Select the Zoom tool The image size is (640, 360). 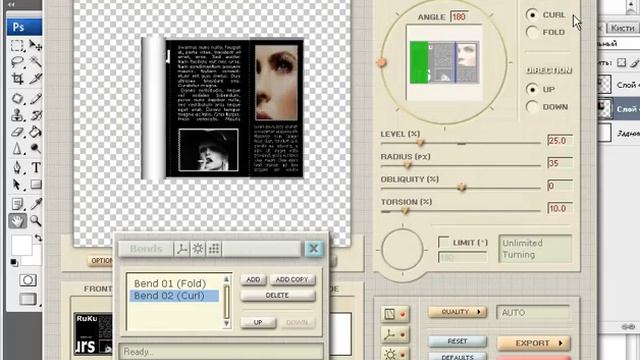point(35,221)
